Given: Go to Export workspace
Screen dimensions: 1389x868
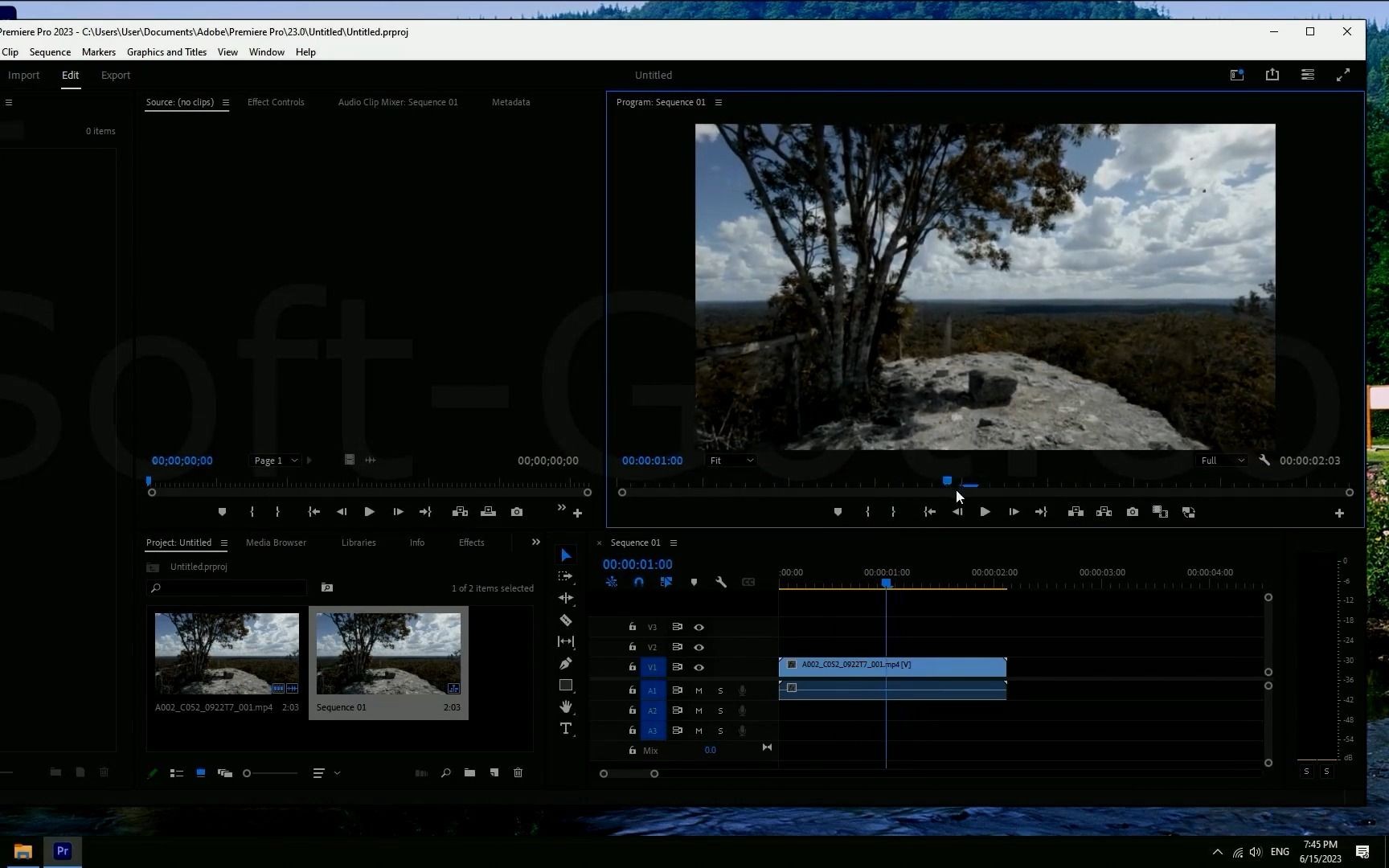Looking at the screenshot, I should coord(116,75).
